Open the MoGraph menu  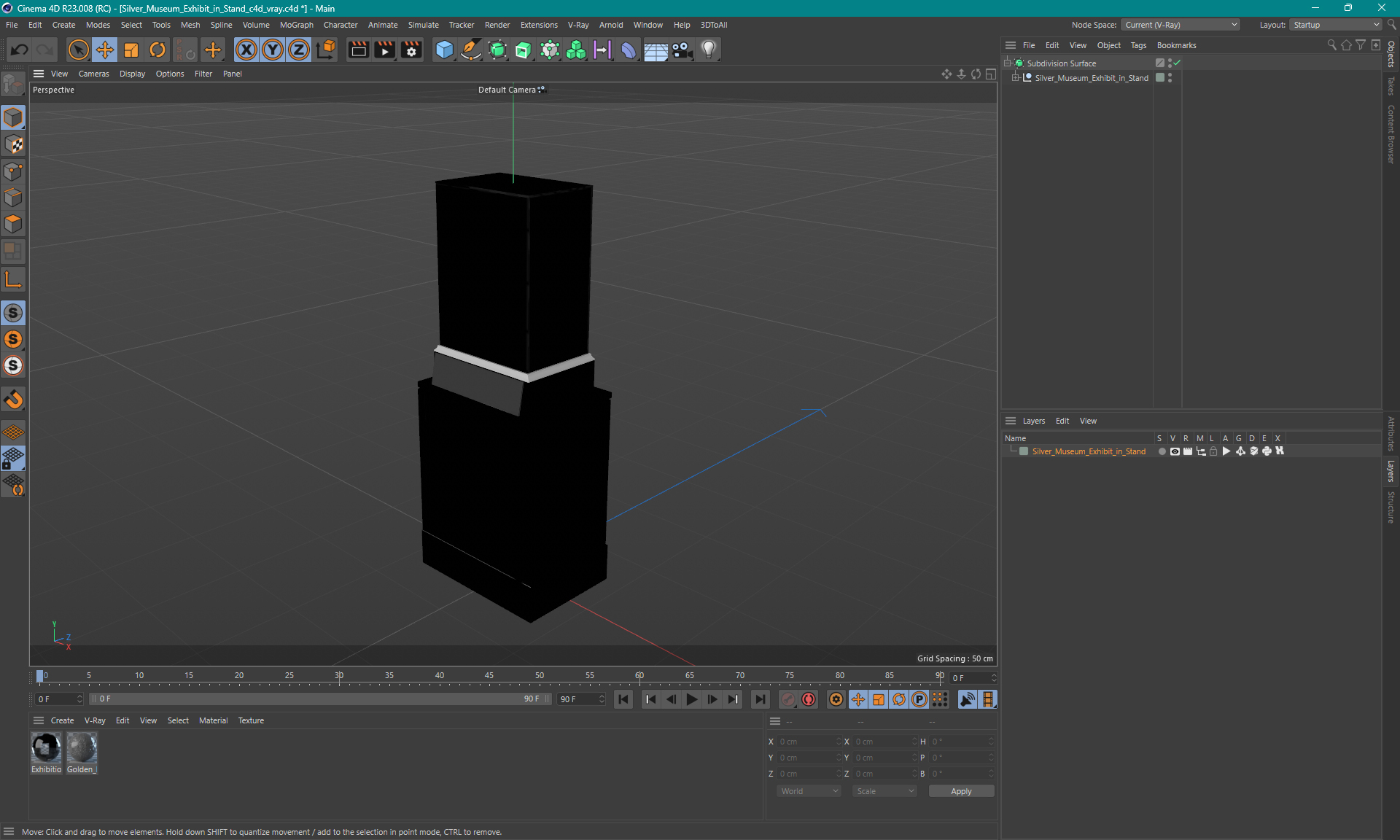click(x=296, y=25)
